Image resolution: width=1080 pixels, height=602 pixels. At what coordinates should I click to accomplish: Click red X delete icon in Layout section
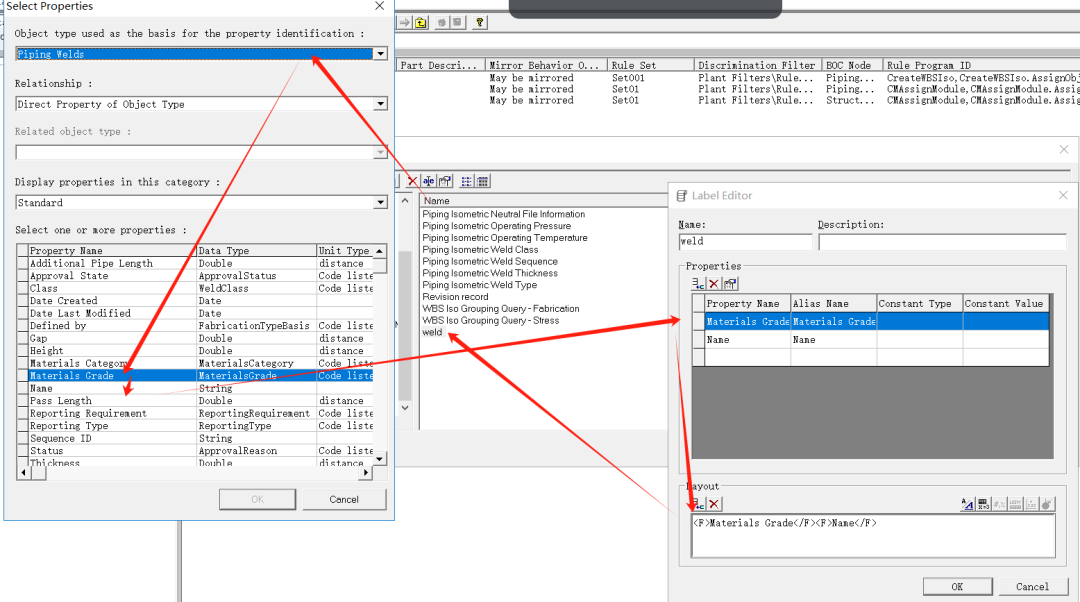tap(714, 504)
